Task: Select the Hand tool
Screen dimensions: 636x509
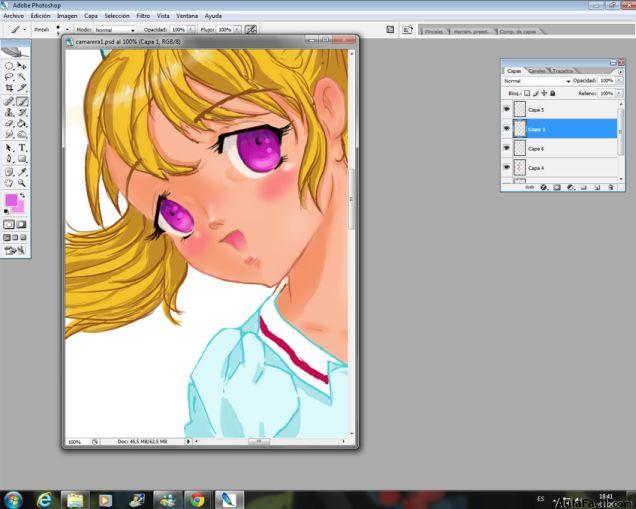Action: pyautogui.click(x=9, y=183)
